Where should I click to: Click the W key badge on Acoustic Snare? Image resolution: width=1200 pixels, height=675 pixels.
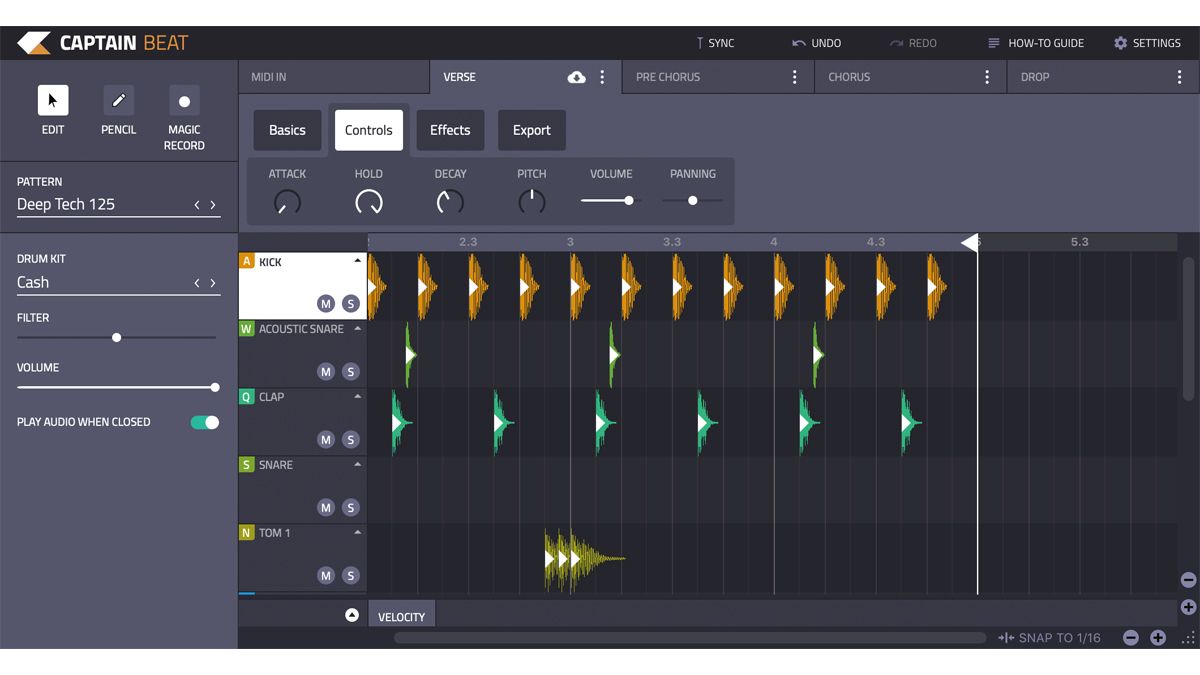coord(246,329)
